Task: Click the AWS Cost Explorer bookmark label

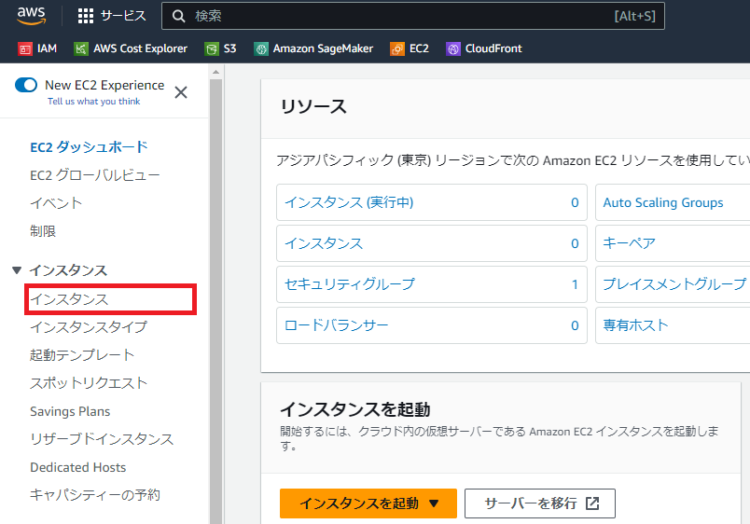Action: coord(140,48)
